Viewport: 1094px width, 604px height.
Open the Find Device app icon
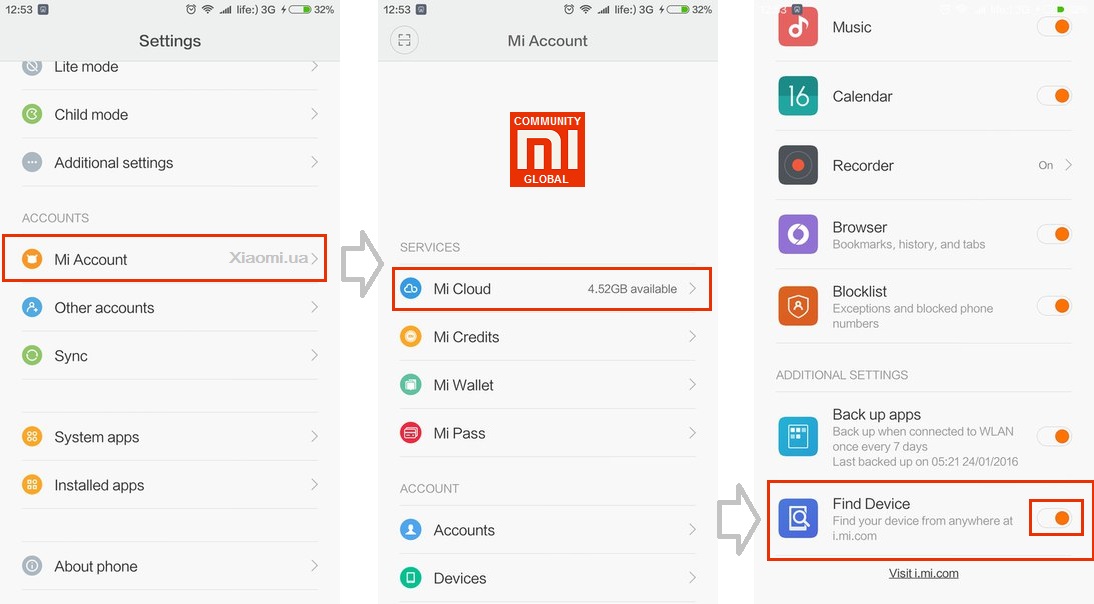click(798, 518)
